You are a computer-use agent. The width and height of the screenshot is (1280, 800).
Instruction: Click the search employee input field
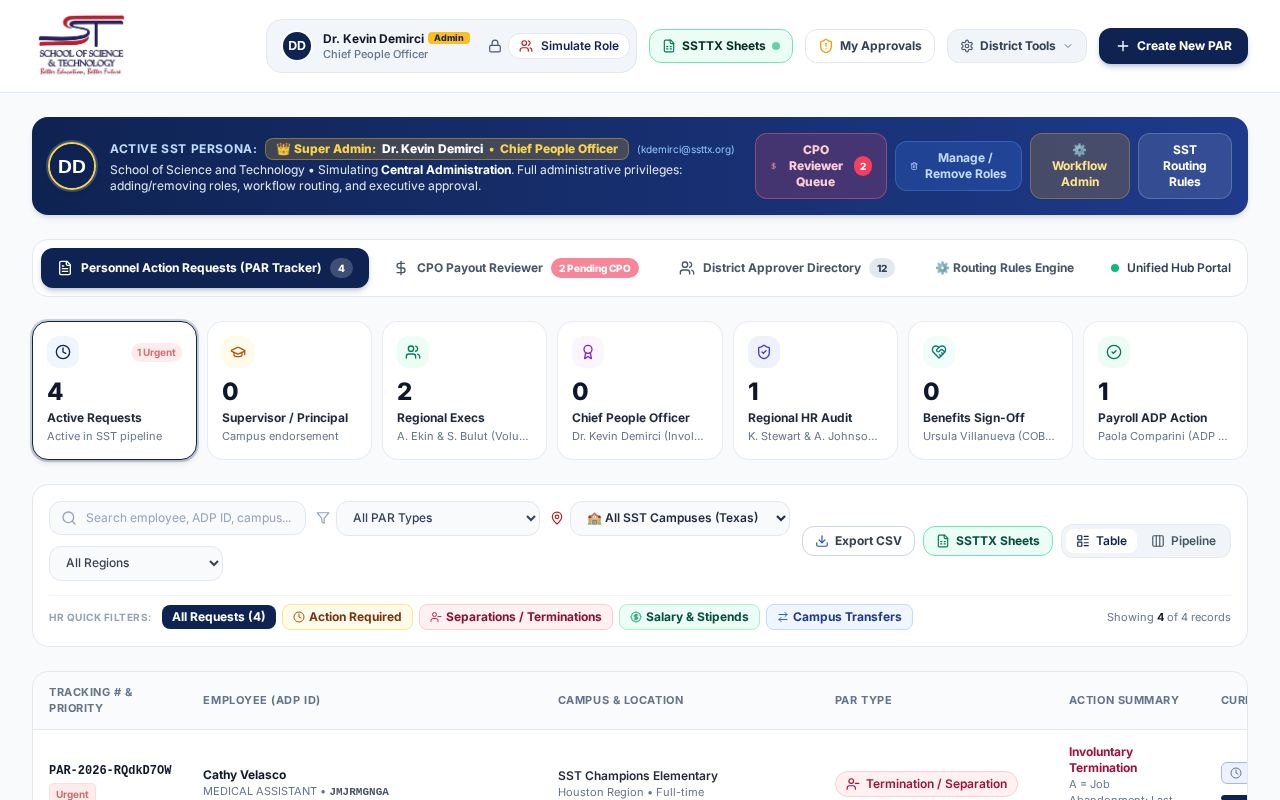pyautogui.click(x=177, y=518)
